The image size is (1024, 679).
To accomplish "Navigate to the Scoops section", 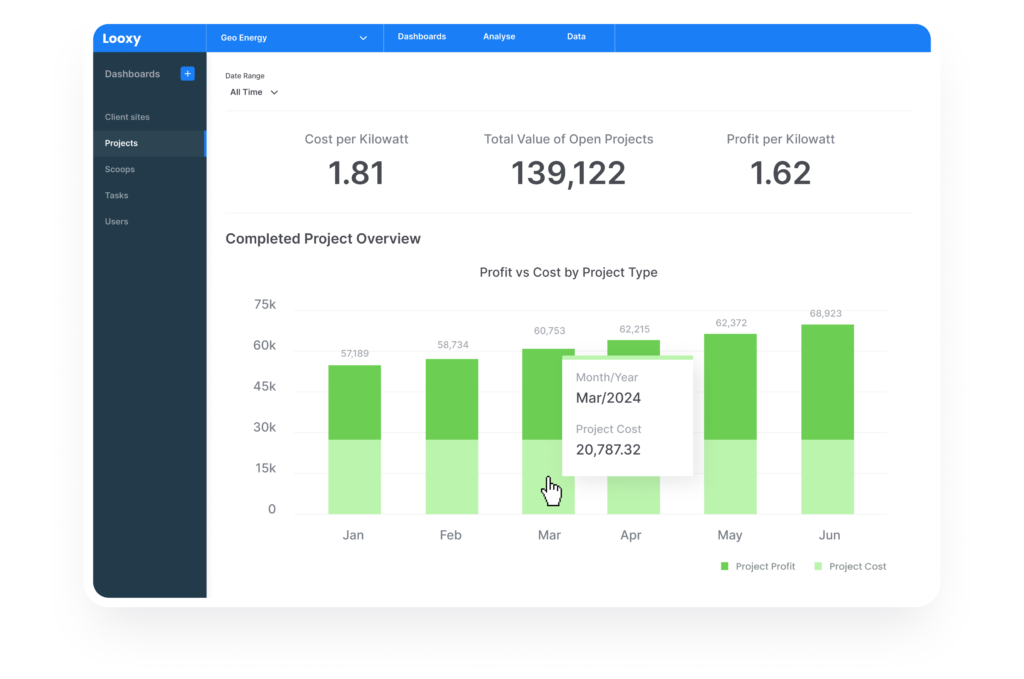I will pos(120,169).
